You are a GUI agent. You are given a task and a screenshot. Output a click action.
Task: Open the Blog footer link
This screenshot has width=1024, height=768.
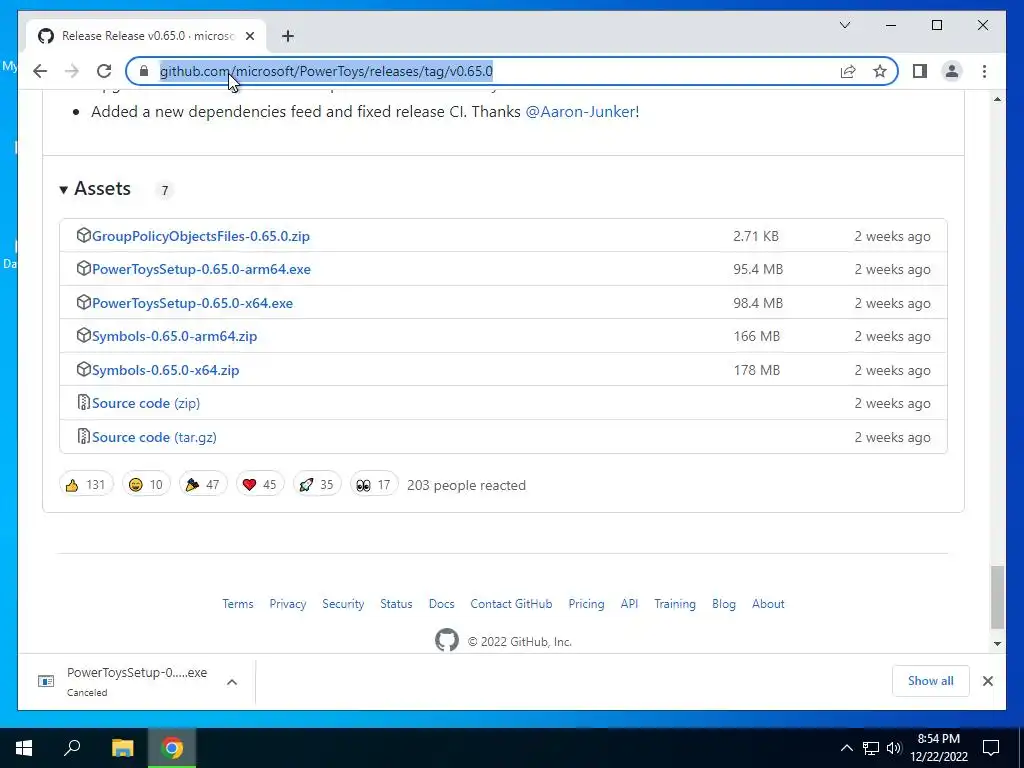[x=724, y=604]
